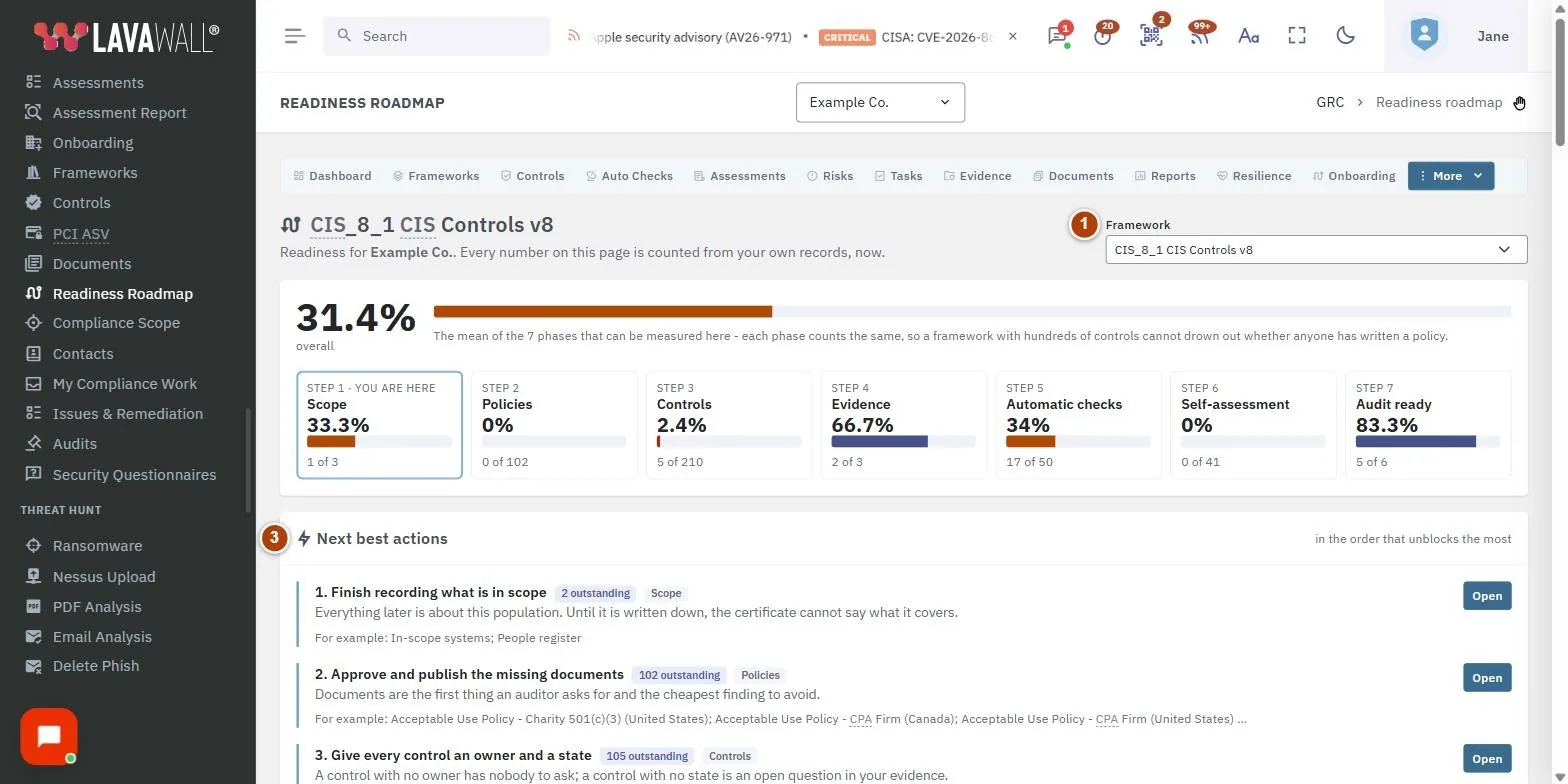Click the feed icon with 99+ badge
The image size is (1568, 784).
[x=1199, y=36]
